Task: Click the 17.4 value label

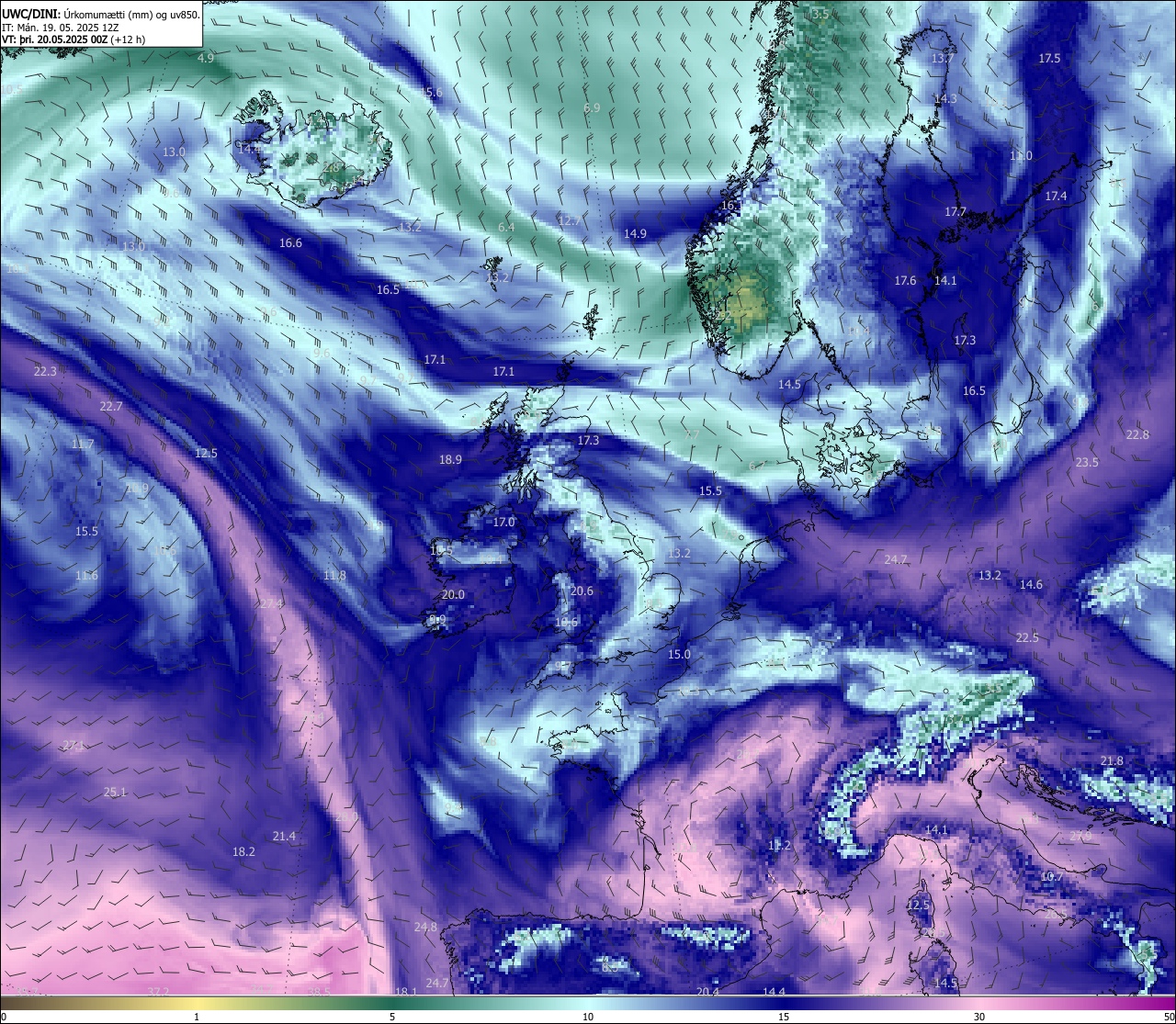Action: (1056, 196)
